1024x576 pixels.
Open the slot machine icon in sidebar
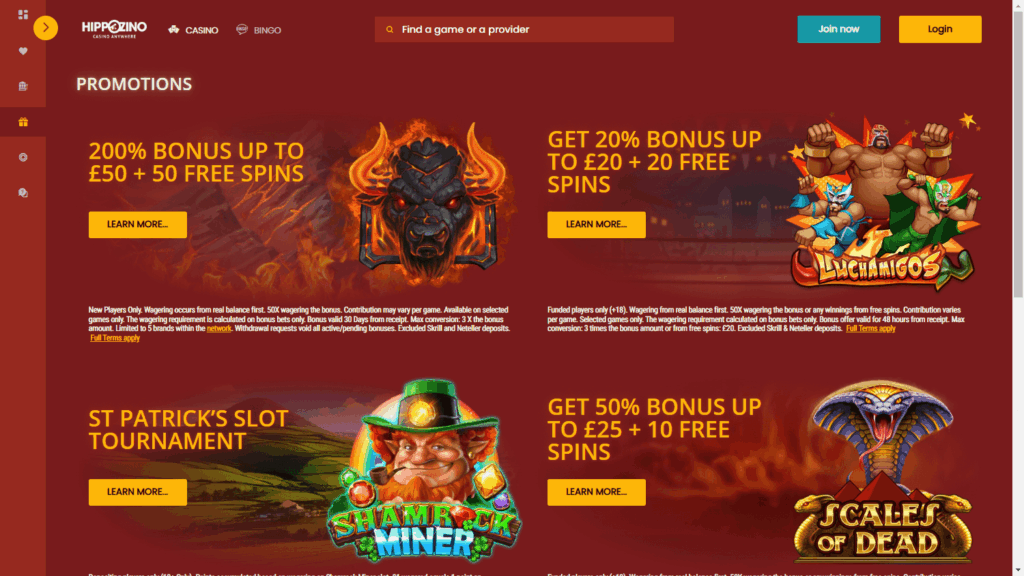point(23,86)
